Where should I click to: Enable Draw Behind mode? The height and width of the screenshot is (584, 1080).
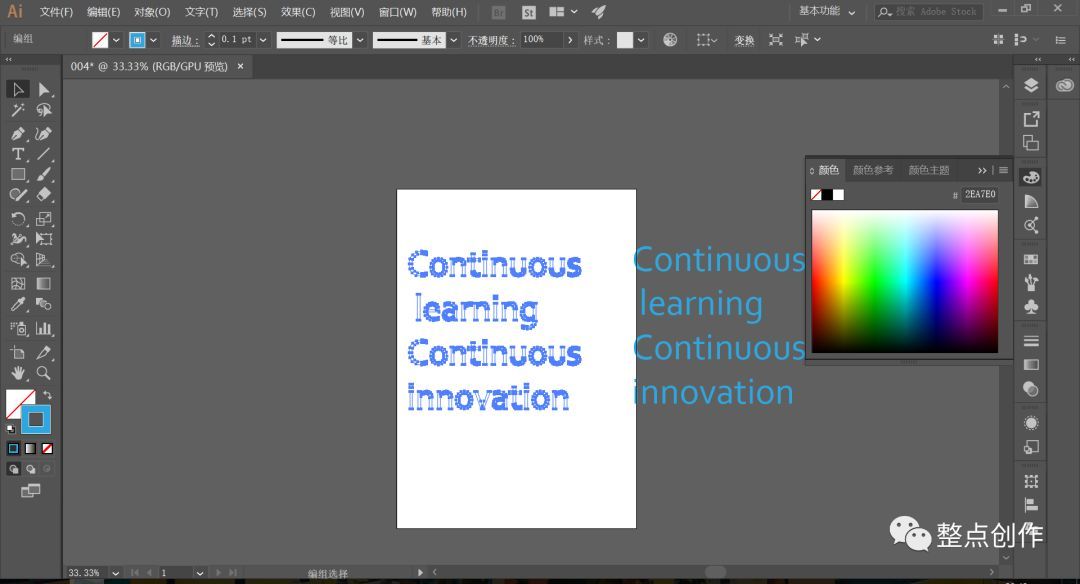(30, 469)
